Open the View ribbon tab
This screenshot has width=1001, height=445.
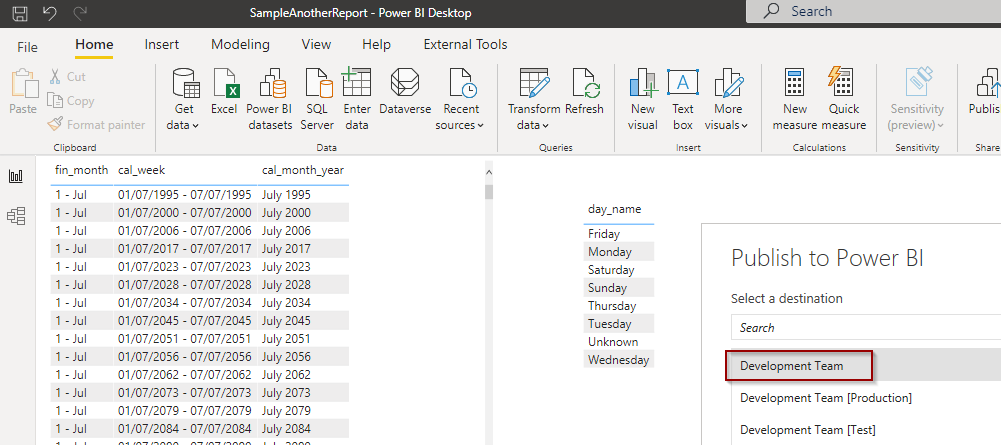click(316, 45)
